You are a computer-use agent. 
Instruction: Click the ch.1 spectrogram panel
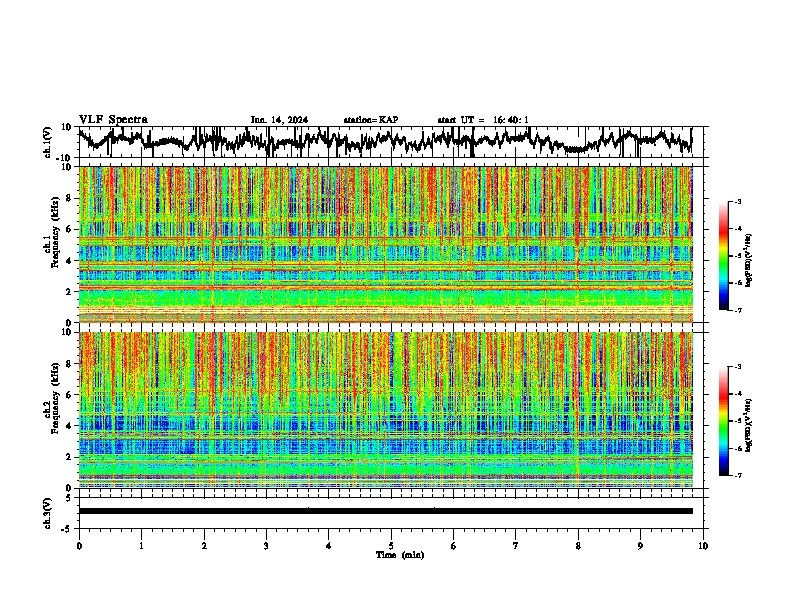385,244
